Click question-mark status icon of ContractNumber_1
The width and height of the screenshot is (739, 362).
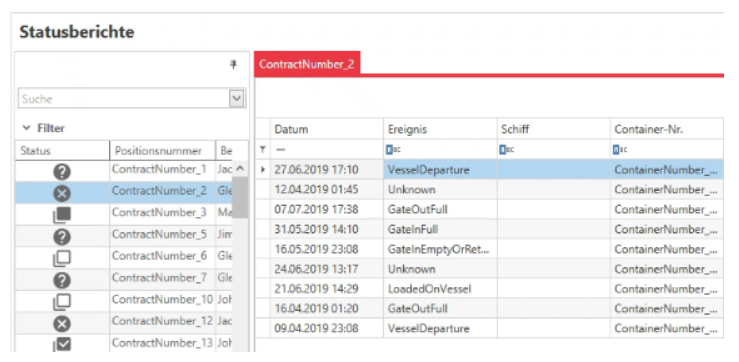62,172
